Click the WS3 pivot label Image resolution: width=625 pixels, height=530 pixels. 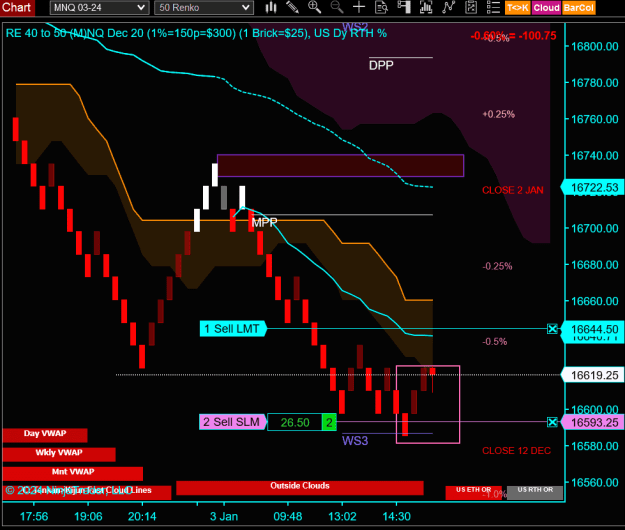[355, 441]
